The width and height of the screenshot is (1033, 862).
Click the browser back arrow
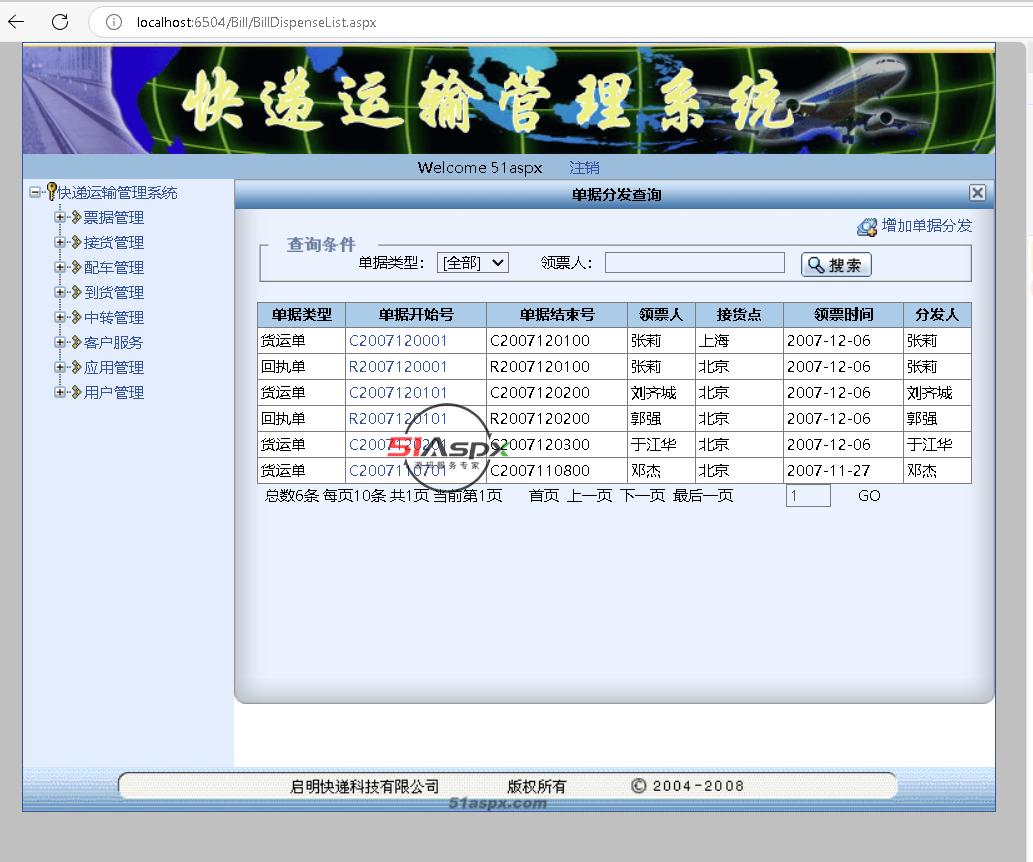(x=16, y=22)
